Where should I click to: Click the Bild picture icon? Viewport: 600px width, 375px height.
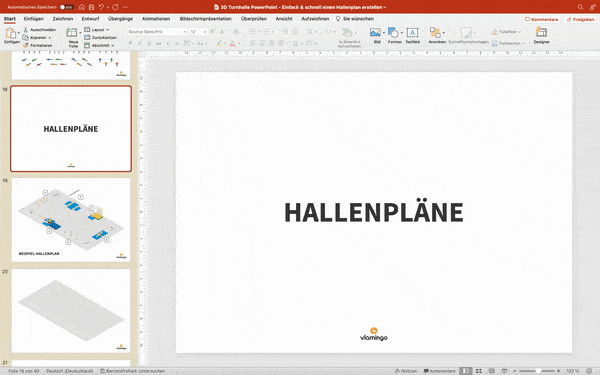click(375, 33)
